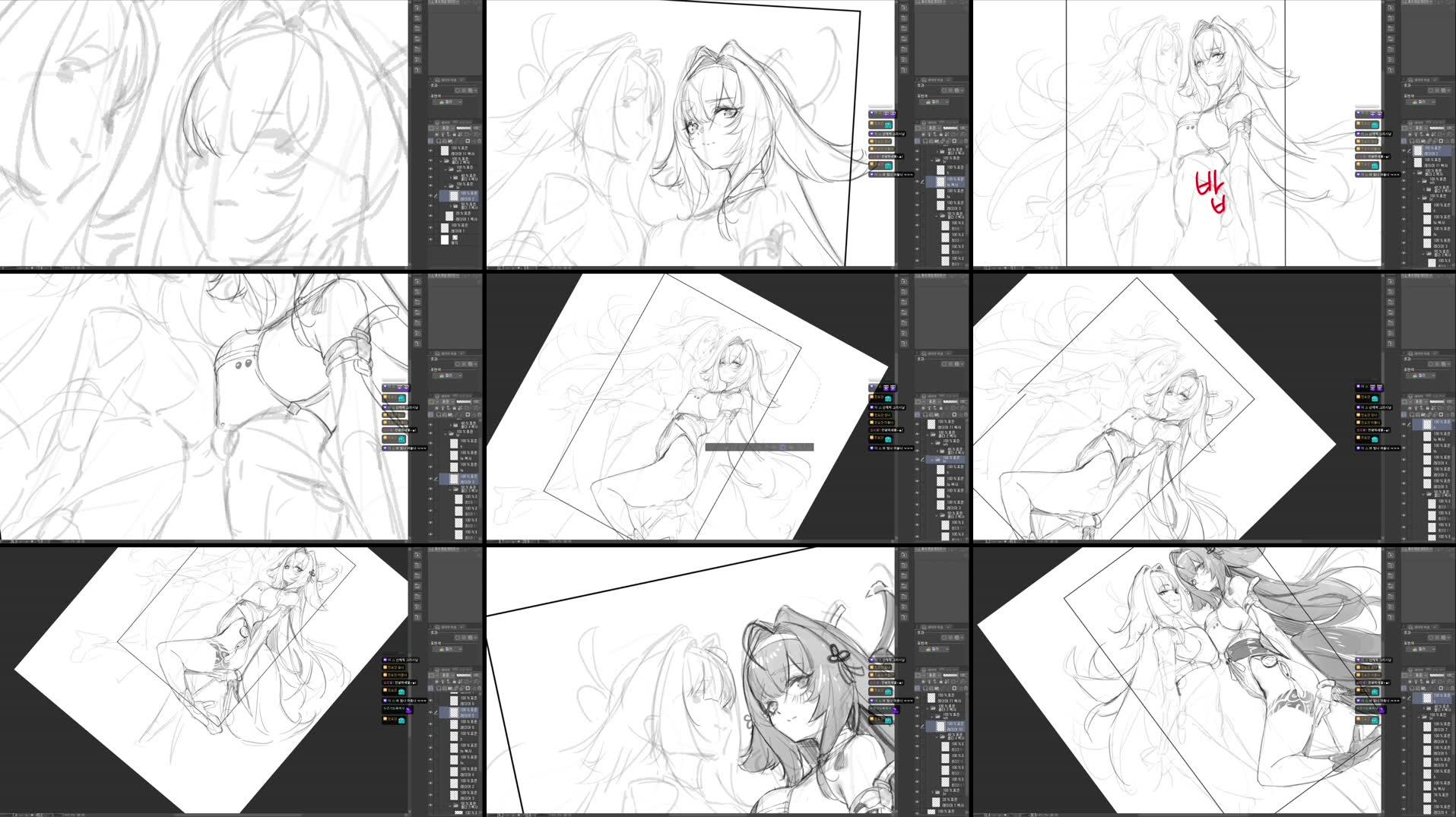
Task: Click the Delete Layer trash icon
Action: [x=480, y=141]
